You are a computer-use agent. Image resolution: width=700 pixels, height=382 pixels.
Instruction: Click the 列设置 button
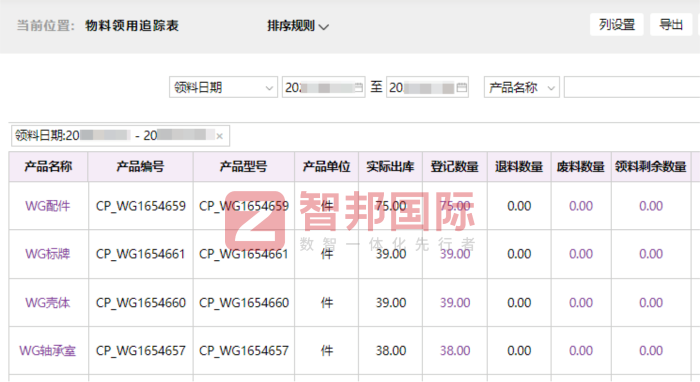pos(617,25)
